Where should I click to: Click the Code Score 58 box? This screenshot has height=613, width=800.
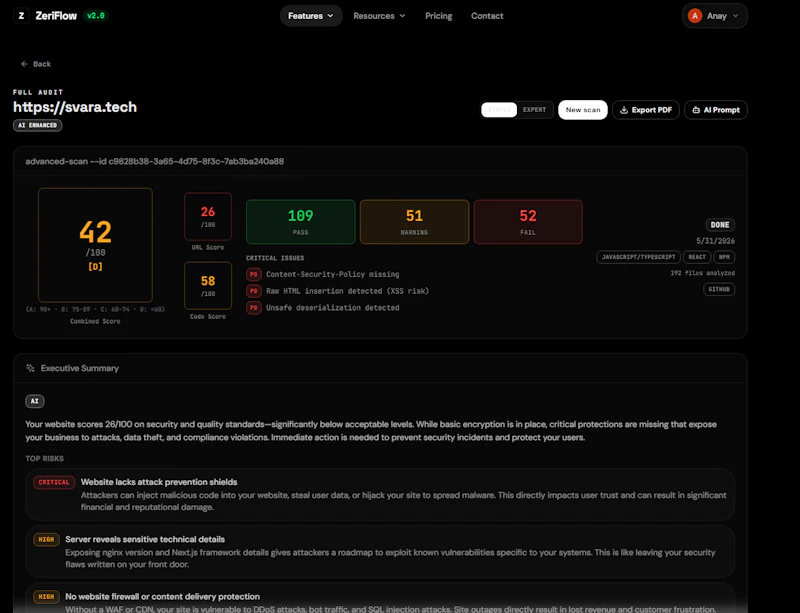click(208, 286)
